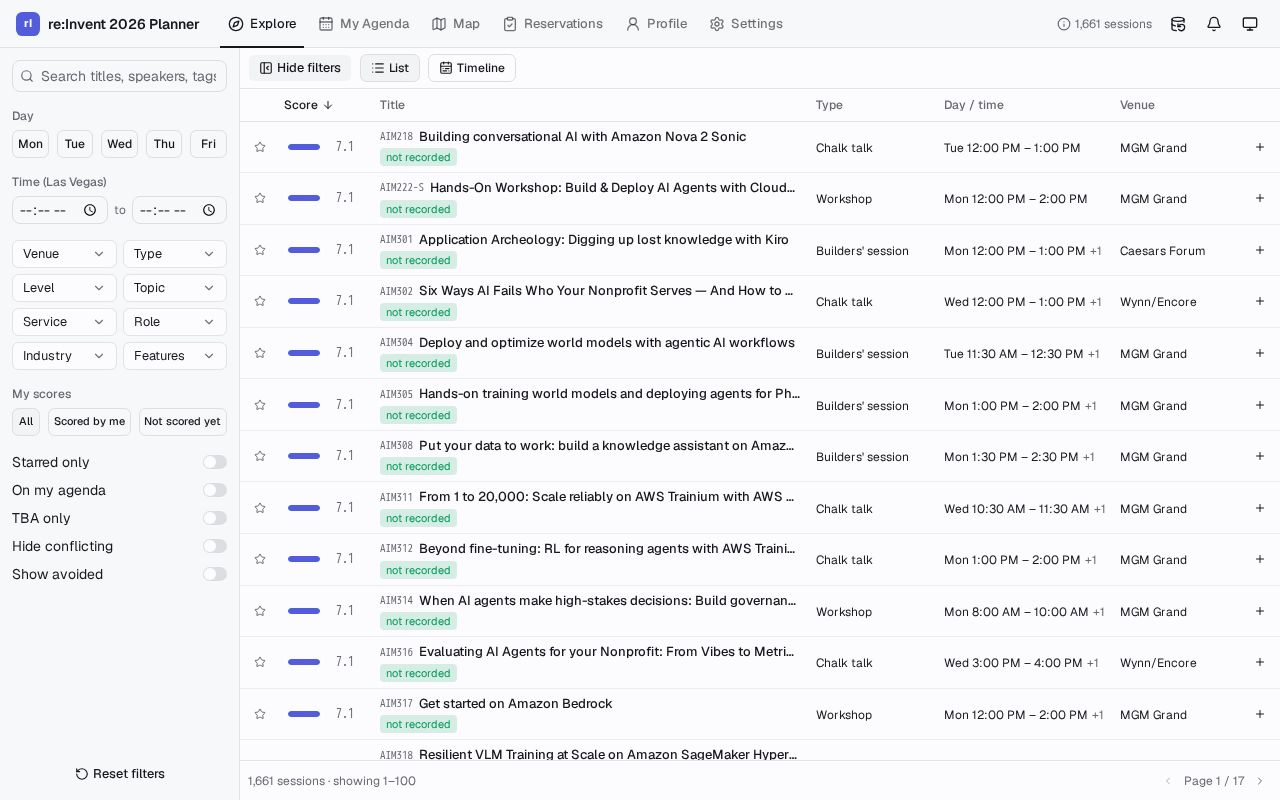
Task: Click the AIM304 score bar indicator
Action: [304, 353]
